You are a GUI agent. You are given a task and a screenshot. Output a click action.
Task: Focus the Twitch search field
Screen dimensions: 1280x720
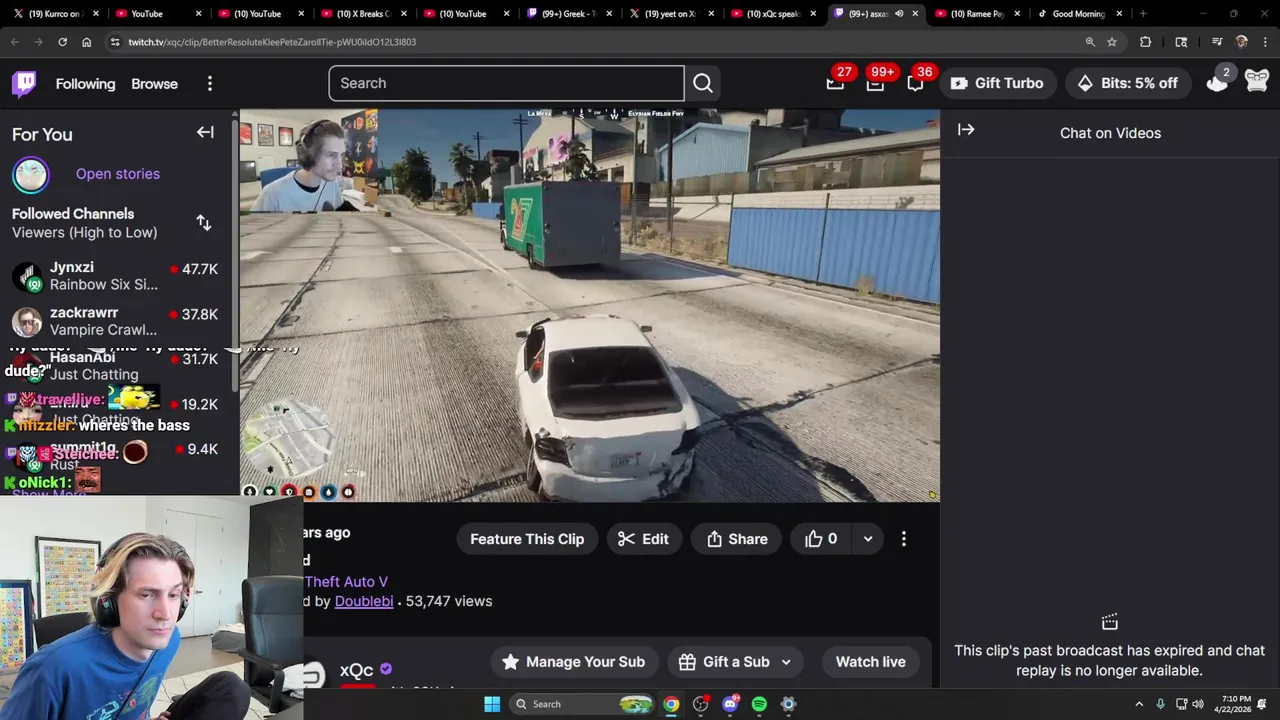506,83
